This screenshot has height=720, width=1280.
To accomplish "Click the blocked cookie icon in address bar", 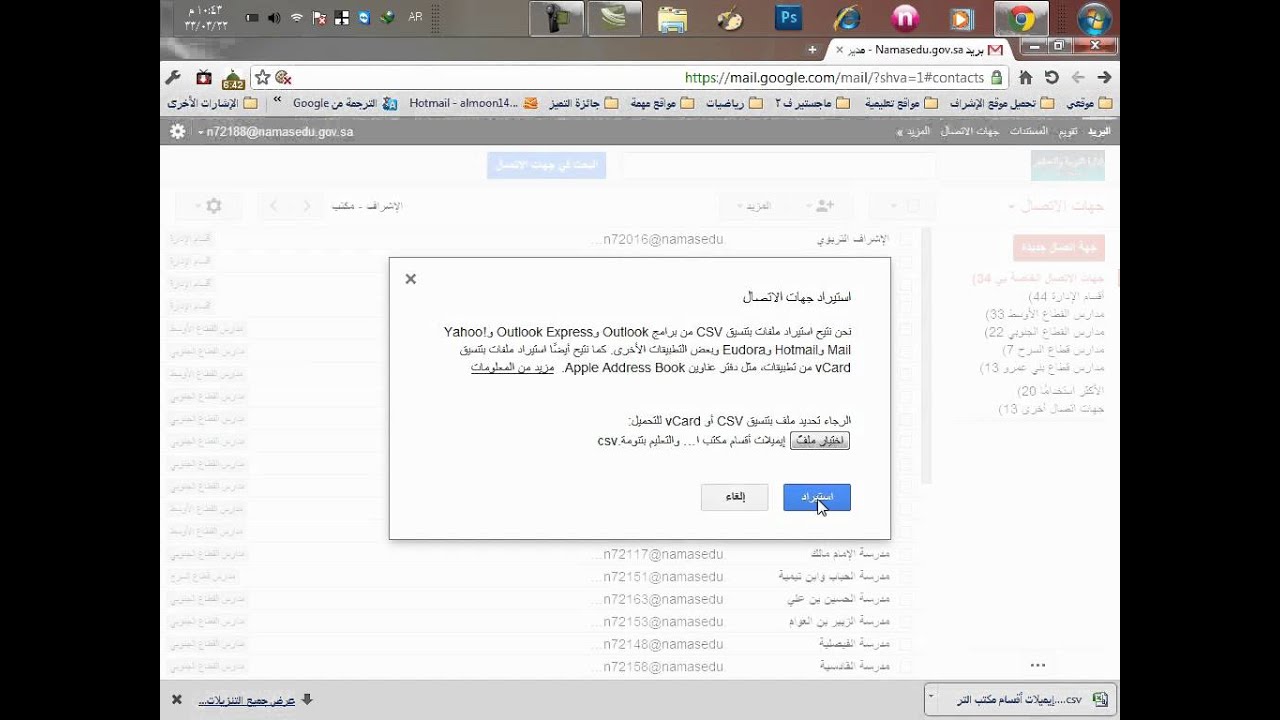I will pyautogui.click(x=283, y=77).
